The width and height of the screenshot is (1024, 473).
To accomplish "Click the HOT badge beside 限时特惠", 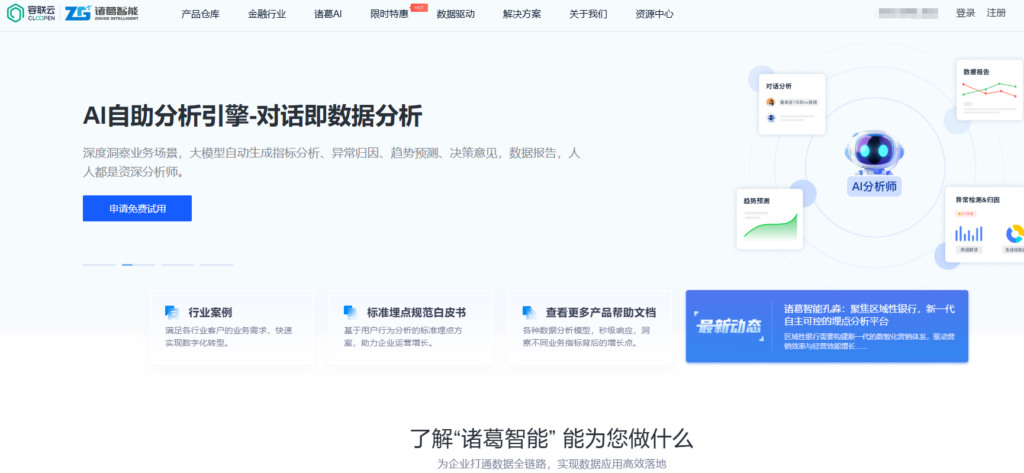I will (x=419, y=7).
